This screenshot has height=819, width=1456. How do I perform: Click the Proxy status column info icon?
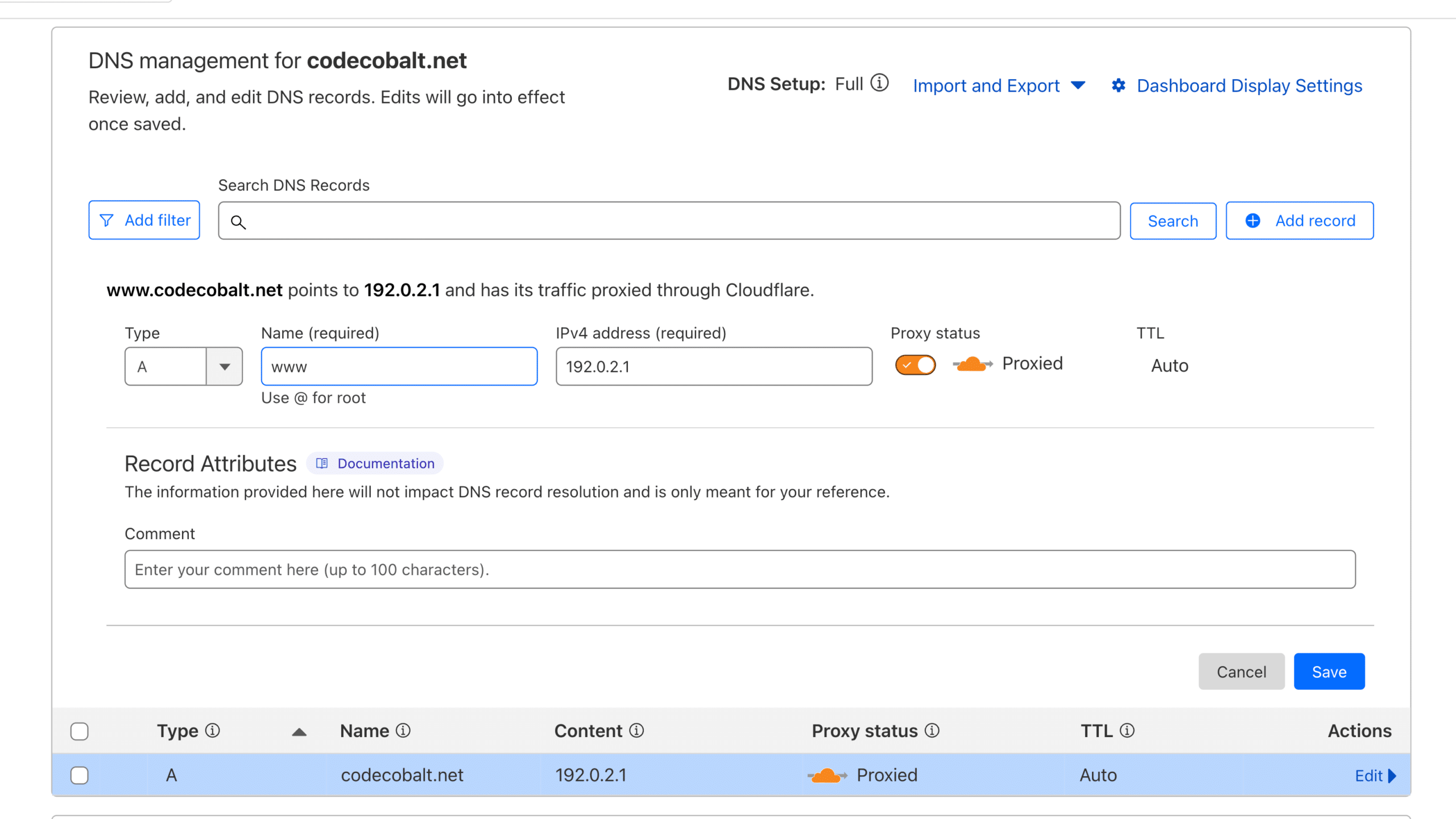coord(932,731)
